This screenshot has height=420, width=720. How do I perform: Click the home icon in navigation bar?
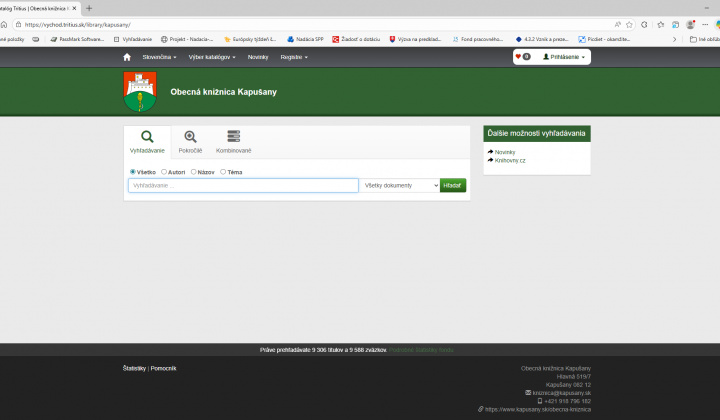tap(127, 57)
